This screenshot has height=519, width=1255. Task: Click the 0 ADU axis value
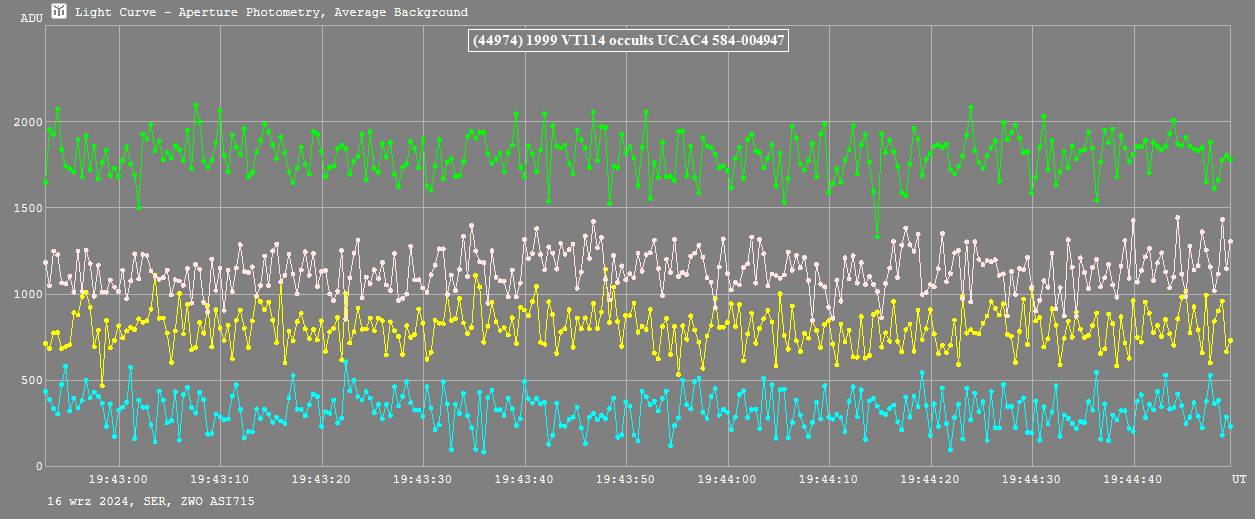tap(39, 466)
